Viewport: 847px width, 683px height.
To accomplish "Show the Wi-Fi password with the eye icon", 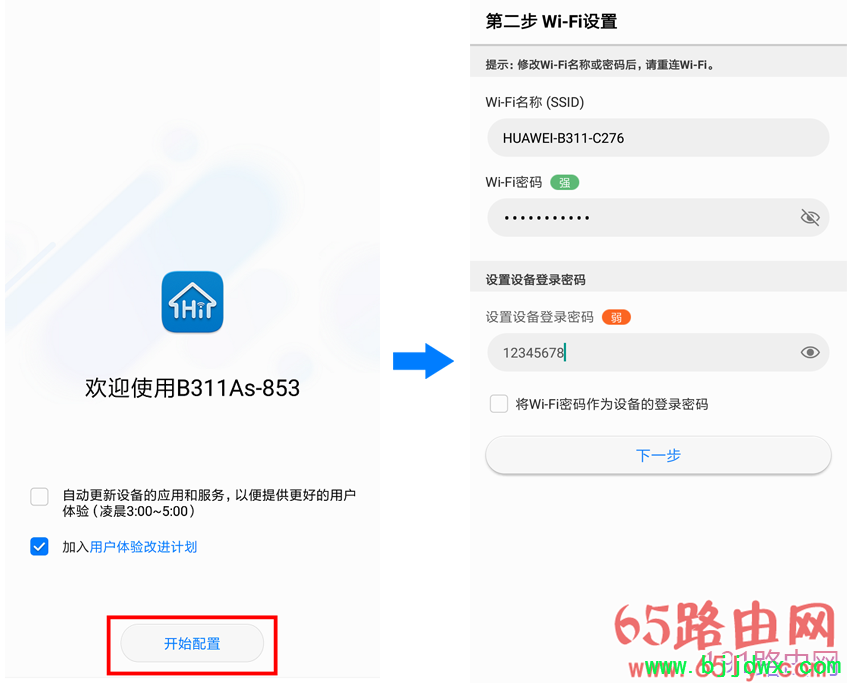I will [810, 217].
